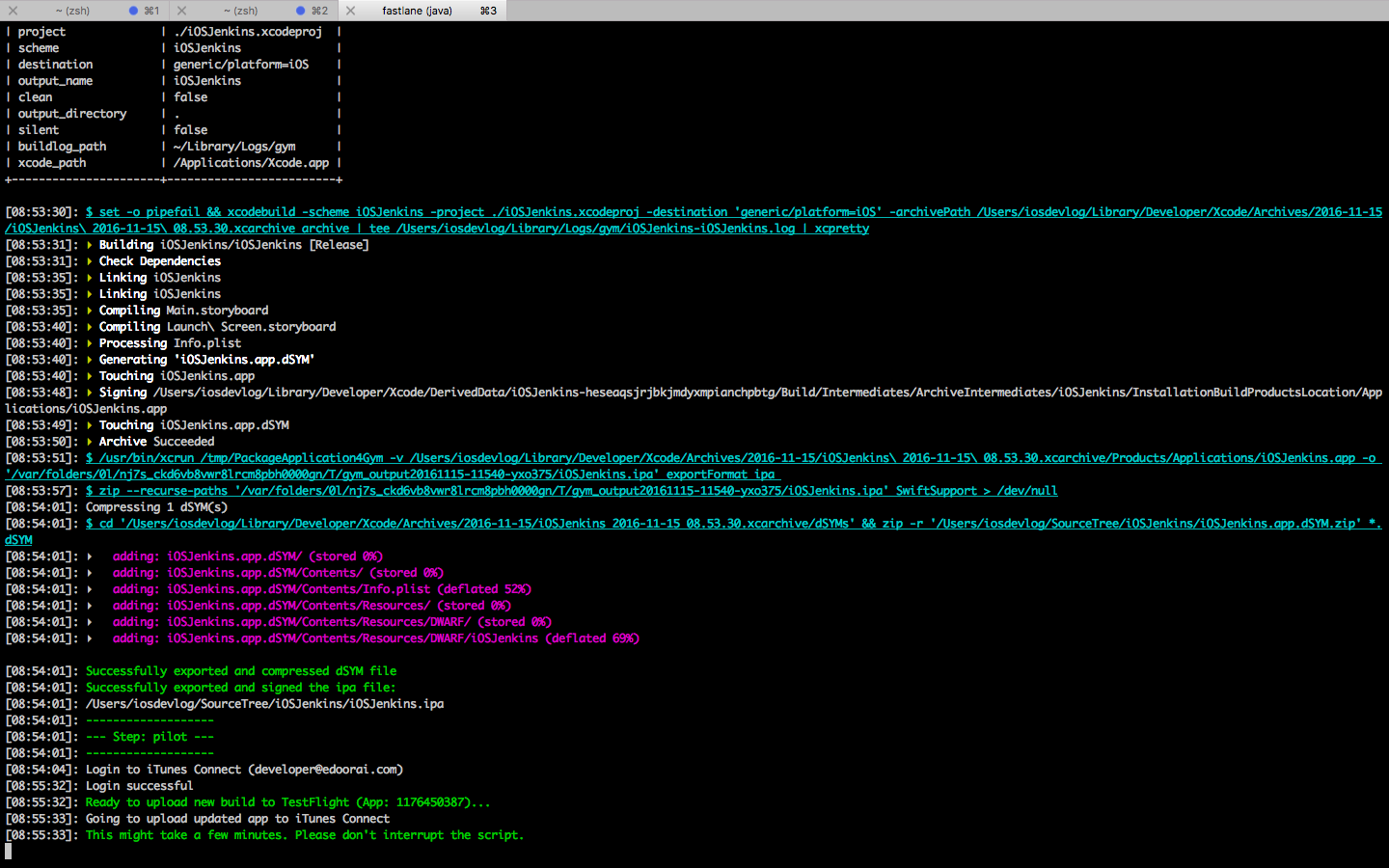
Task: Click the '/Applications/Xcode.app' xcode path value
Action: tap(251, 163)
